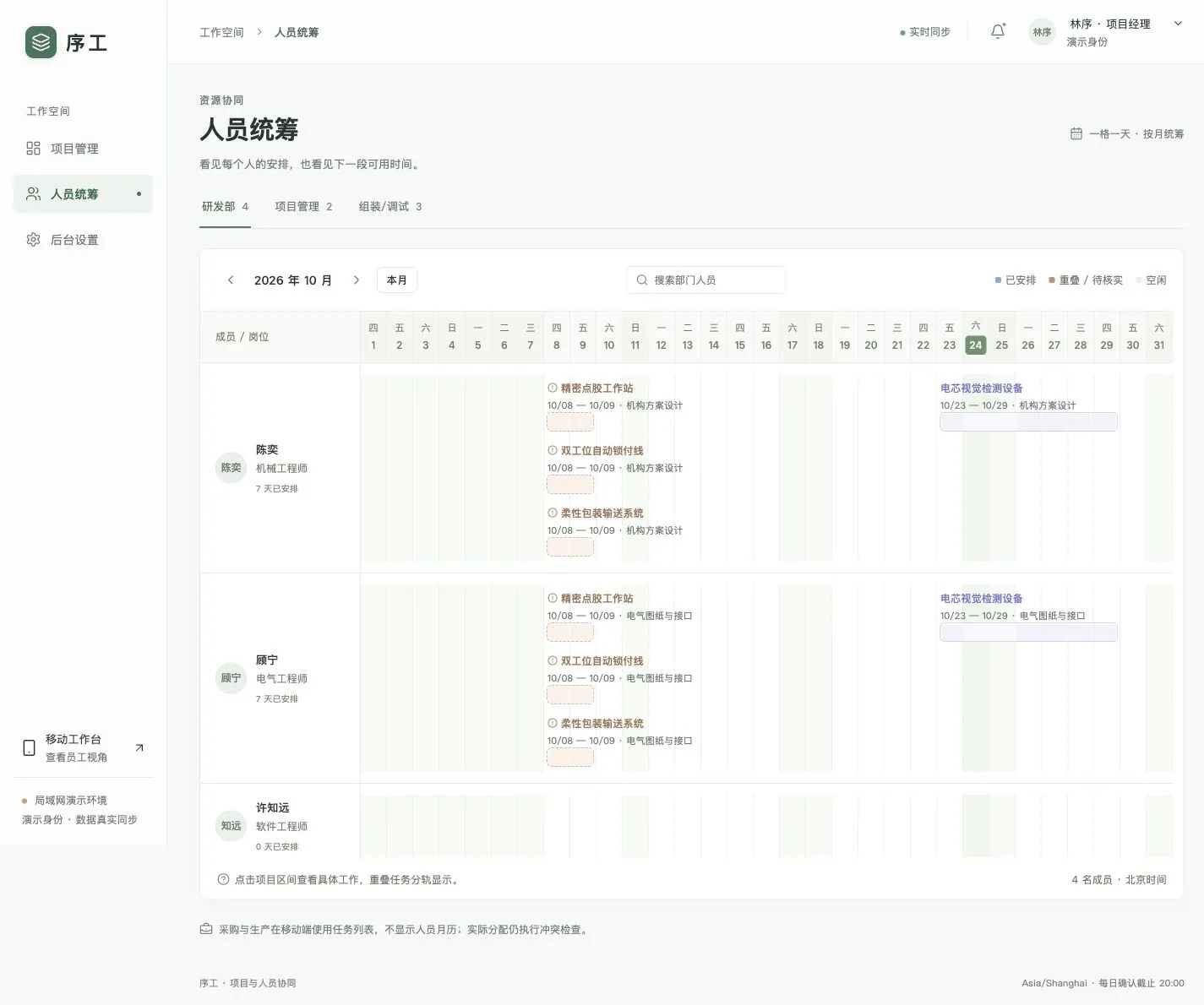Click the briefcase icon beside 采购与生产 note
Image resolution: width=1204 pixels, height=1005 pixels.
pyautogui.click(x=206, y=929)
